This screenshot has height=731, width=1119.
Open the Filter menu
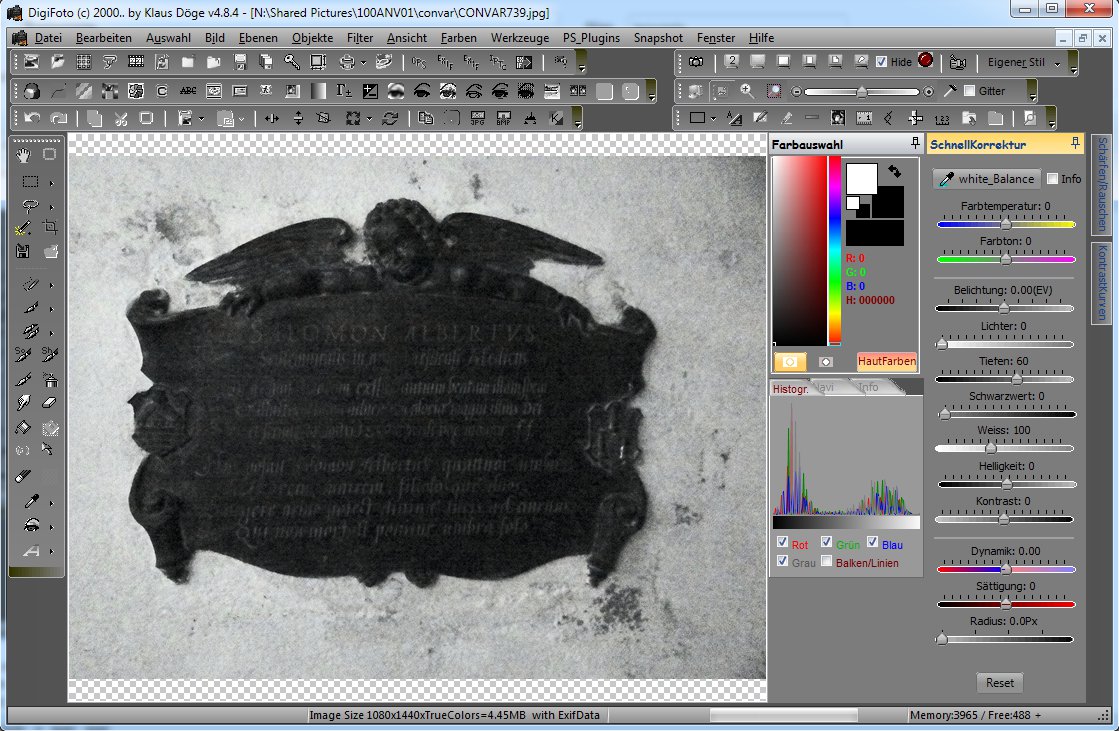click(360, 38)
